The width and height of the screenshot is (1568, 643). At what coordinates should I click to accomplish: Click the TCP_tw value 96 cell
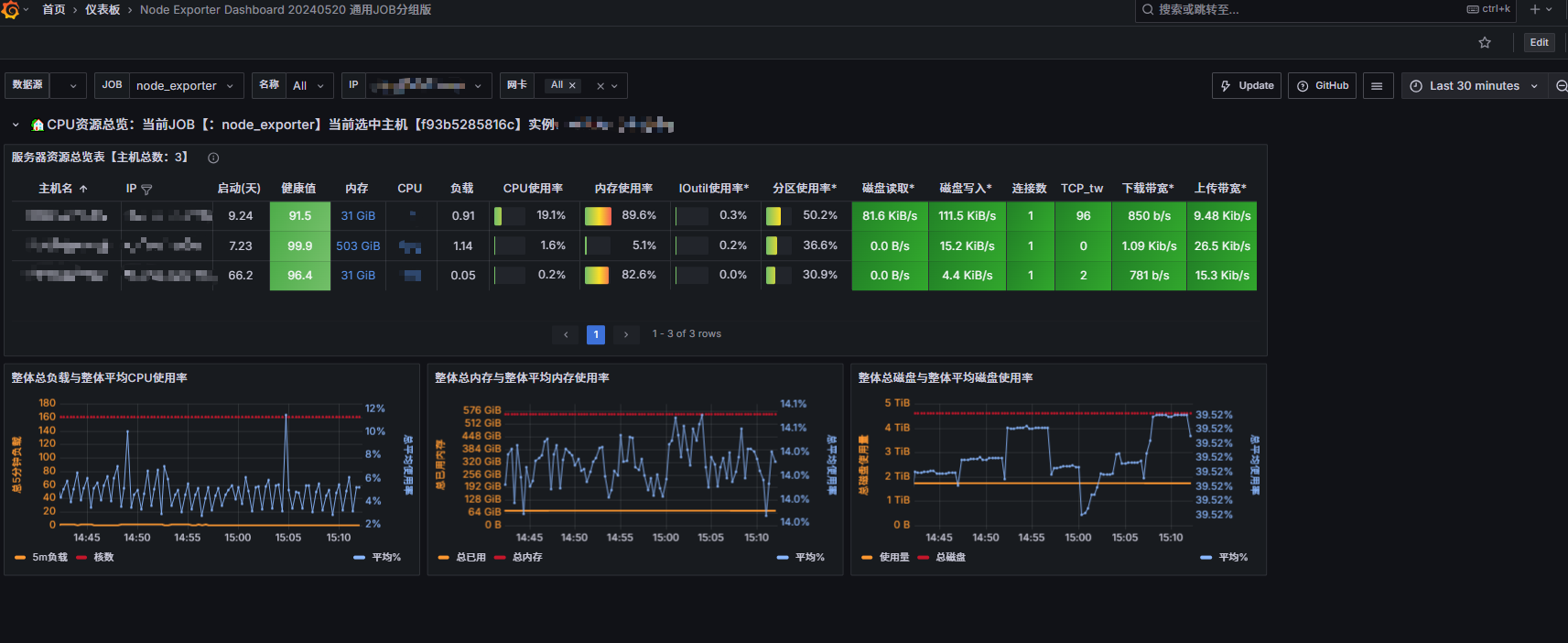click(x=1083, y=216)
